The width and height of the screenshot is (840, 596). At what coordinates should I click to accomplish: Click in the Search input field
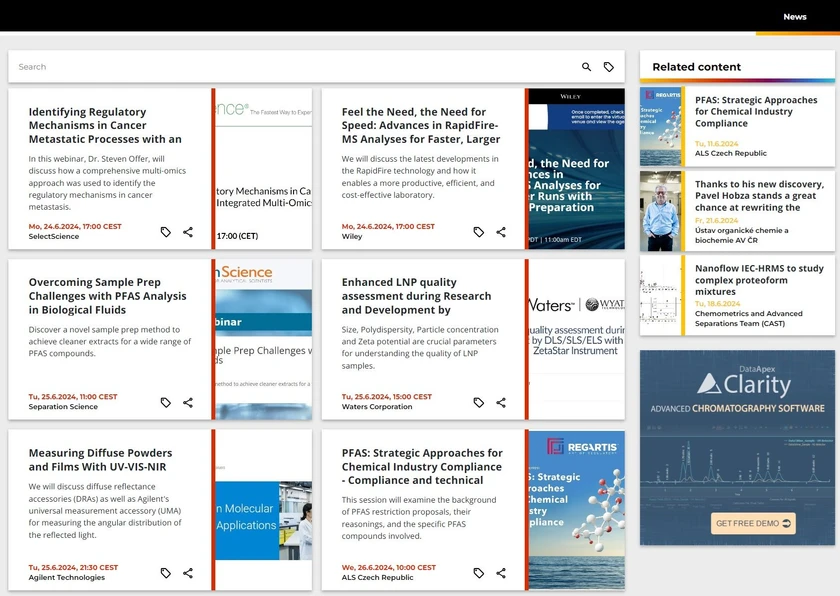[x=290, y=67]
